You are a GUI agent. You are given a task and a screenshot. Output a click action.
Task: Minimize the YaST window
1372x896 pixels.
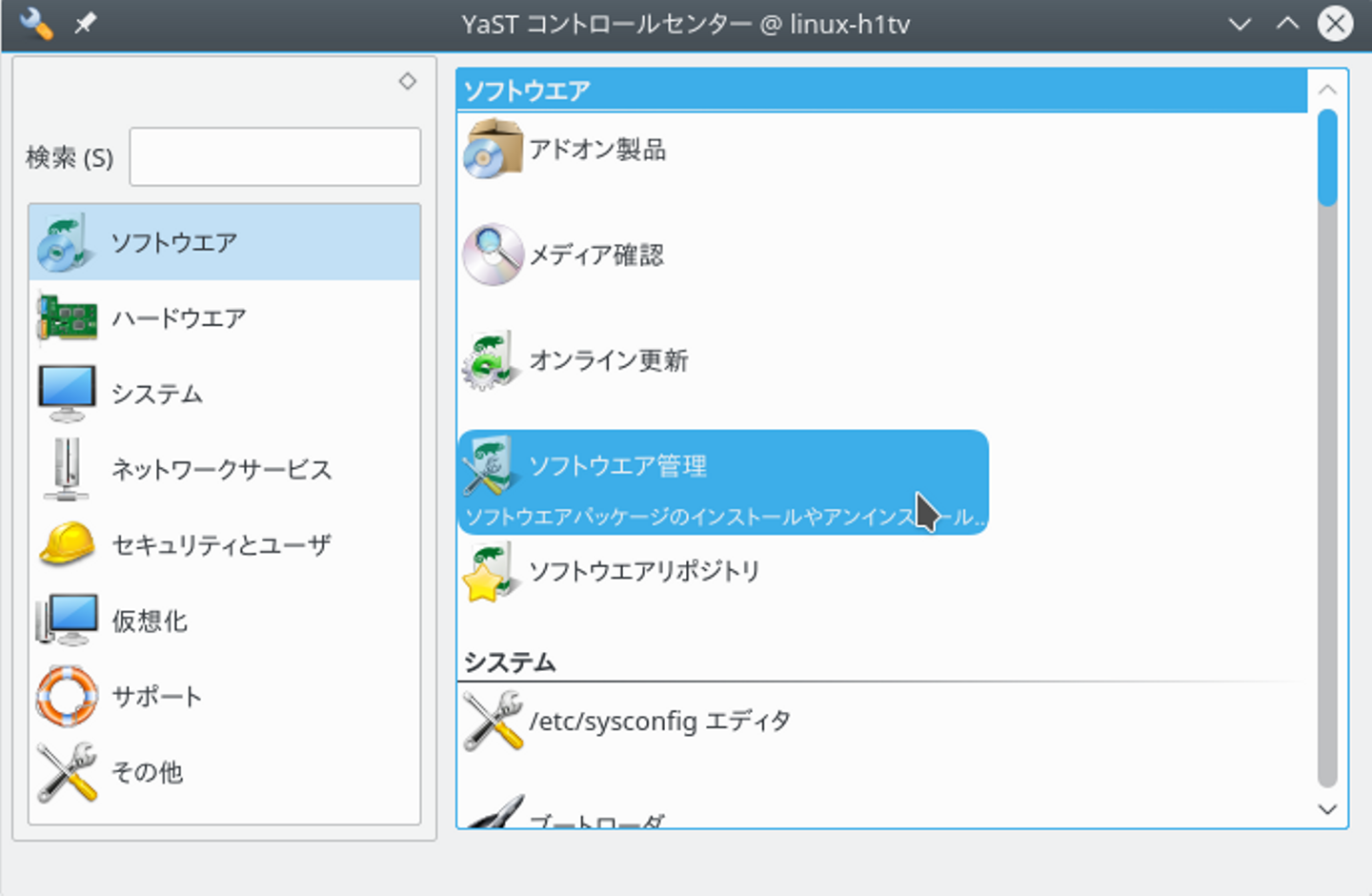pos(1240,24)
